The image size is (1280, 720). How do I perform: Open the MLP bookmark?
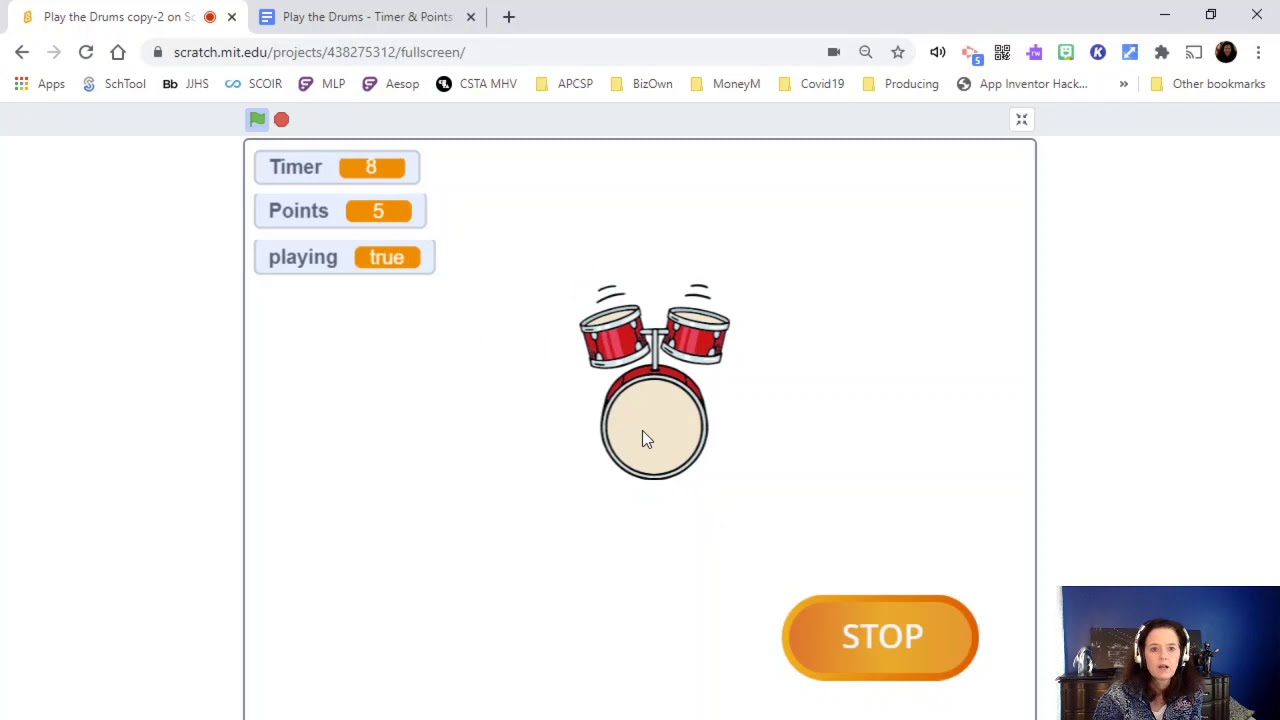(322, 84)
